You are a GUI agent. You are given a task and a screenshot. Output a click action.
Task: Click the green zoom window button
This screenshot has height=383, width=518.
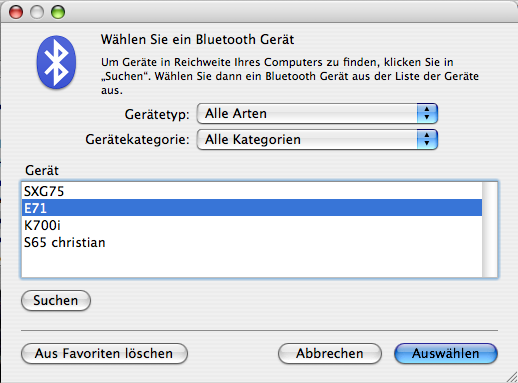(x=58, y=12)
